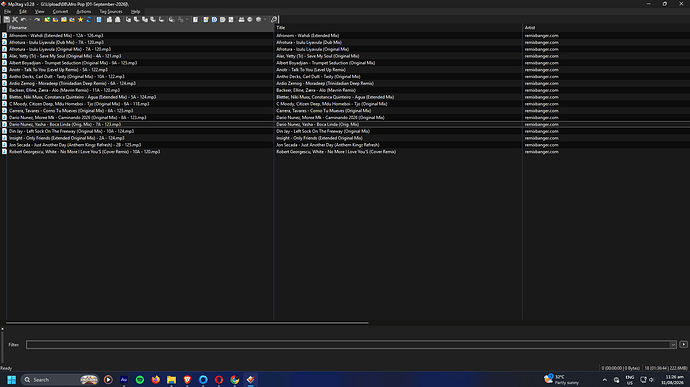Sort by the Title column header
Viewport: 690px width, 387px height.
(x=398, y=27)
